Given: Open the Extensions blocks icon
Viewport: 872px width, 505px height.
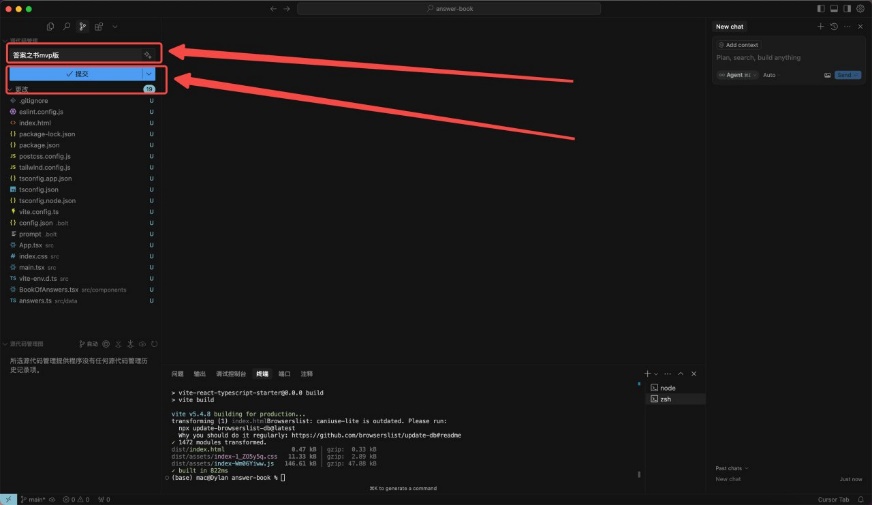Looking at the screenshot, I should (x=98, y=26).
